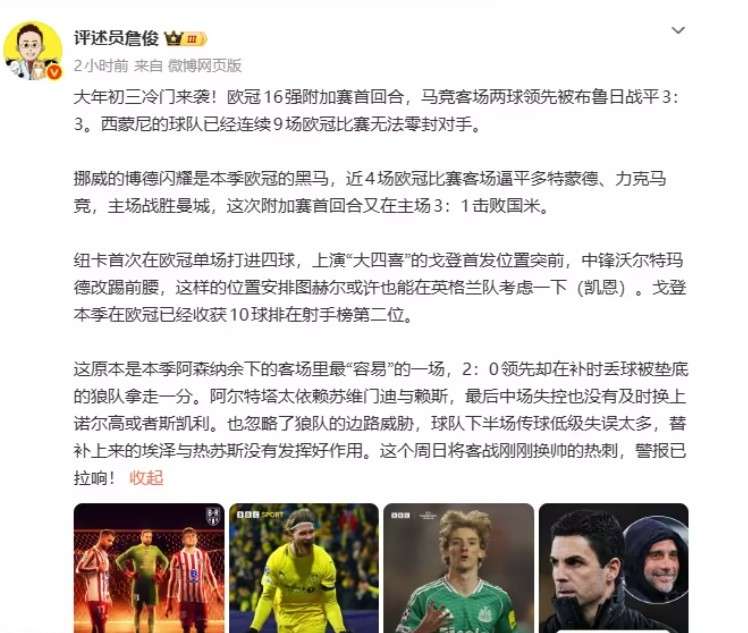The image size is (748, 633).
Task: Open the two coaches photo thumbnail
Action: click(613, 568)
